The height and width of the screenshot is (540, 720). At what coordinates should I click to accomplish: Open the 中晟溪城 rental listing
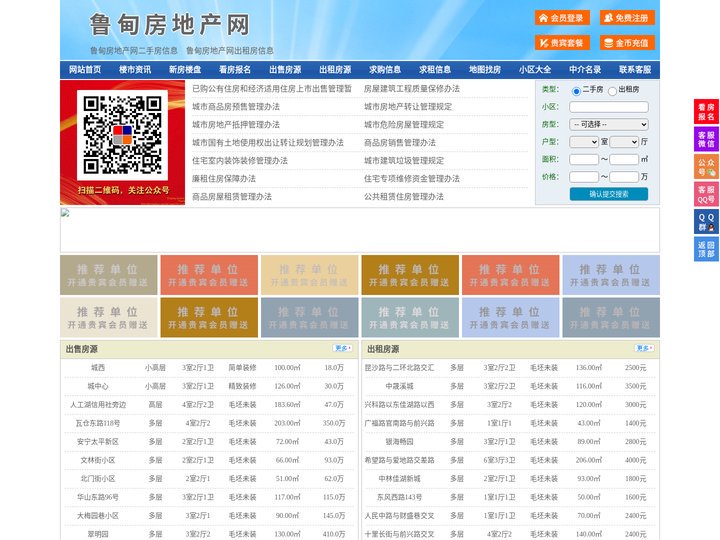tap(399, 386)
